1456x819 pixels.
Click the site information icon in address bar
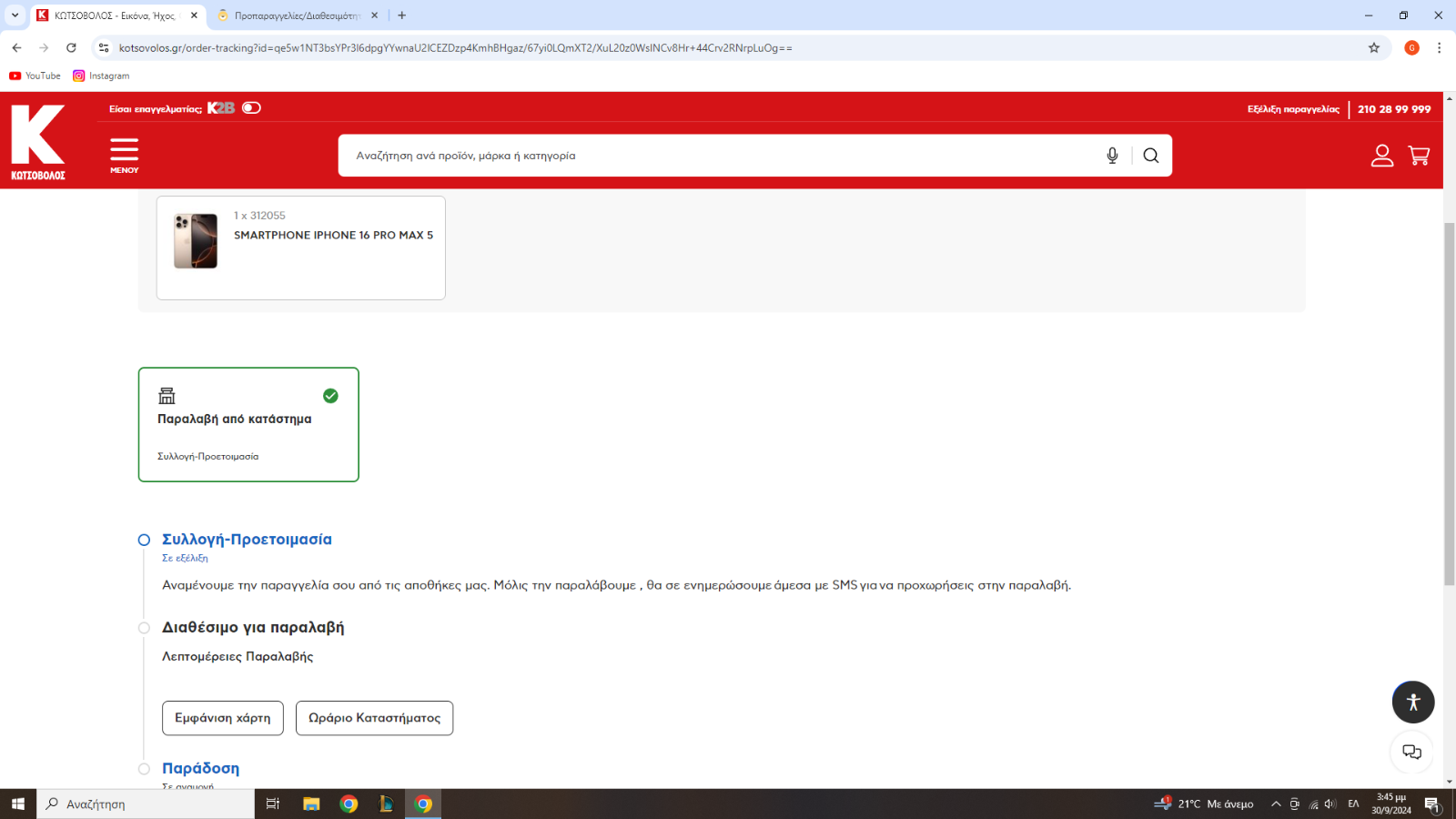coord(104,47)
